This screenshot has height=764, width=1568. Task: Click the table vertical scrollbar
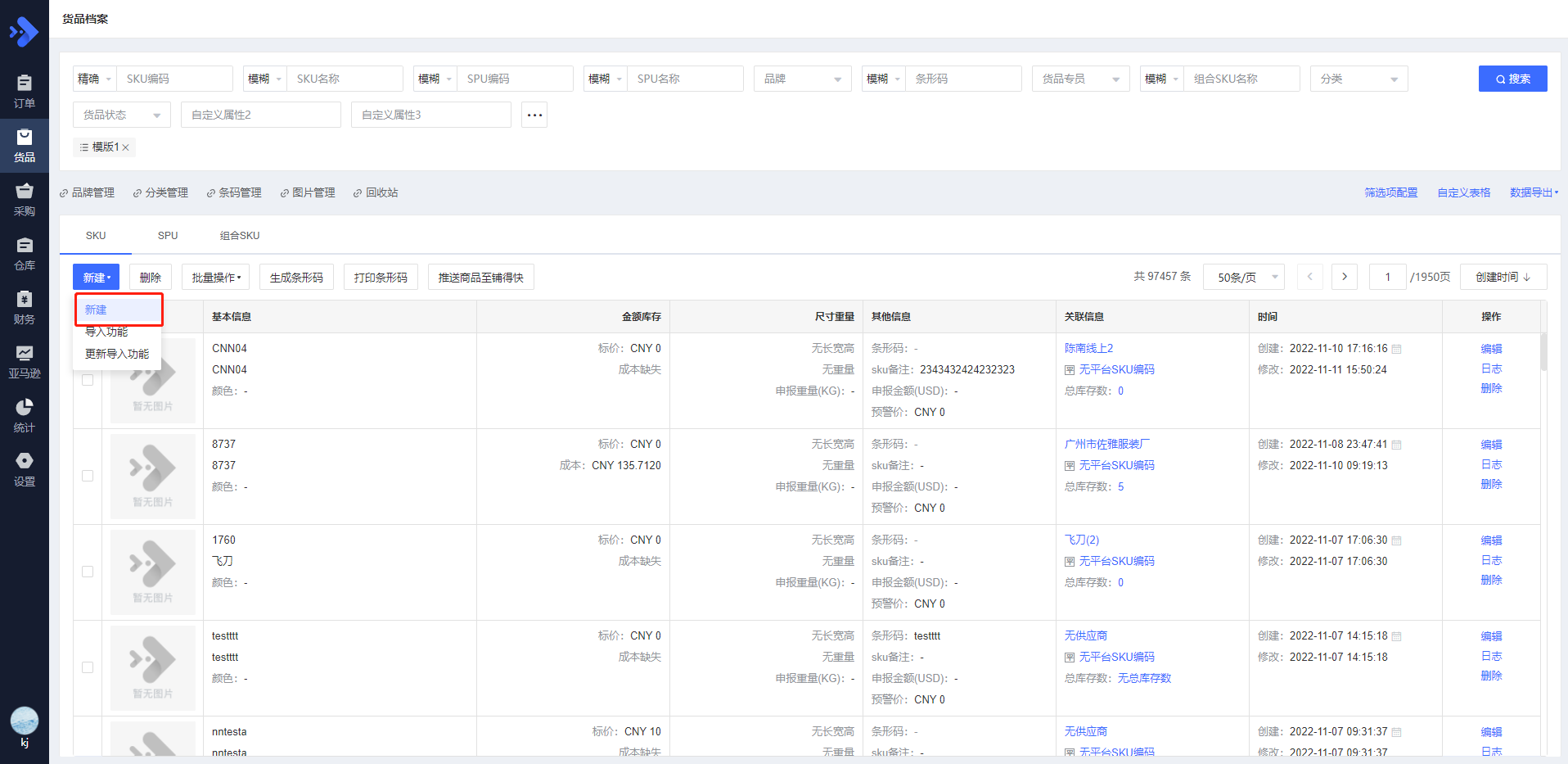[x=1543, y=351]
